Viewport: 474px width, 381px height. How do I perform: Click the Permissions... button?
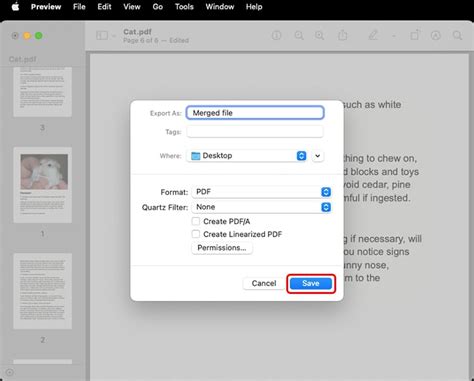[x=222, y=248]
